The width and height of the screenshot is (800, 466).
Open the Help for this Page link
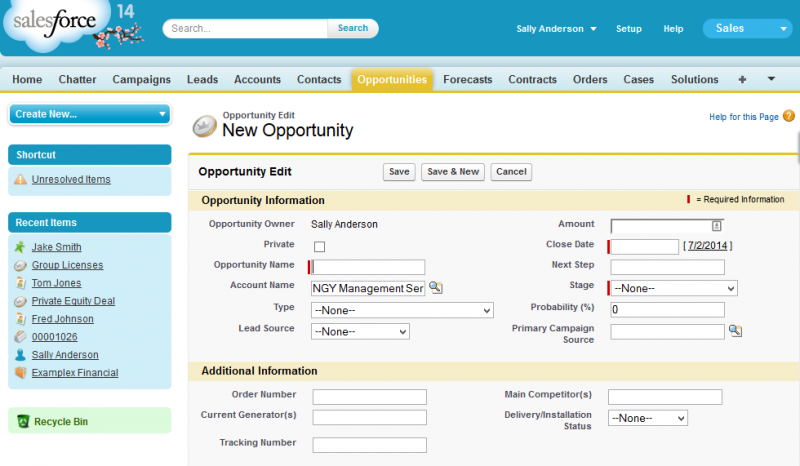(743, 117)
